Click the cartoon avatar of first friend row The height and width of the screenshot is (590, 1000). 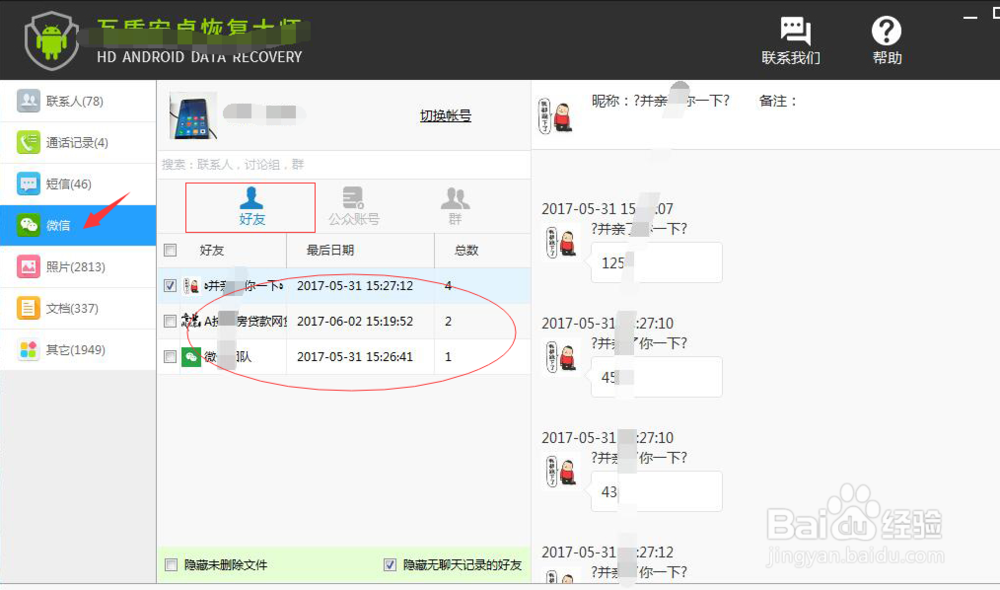point(191,285)
